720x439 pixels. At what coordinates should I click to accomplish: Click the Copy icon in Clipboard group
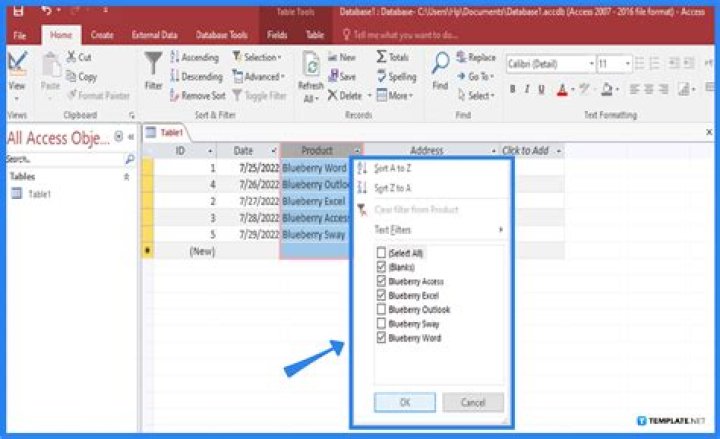(x=71, y=76)
